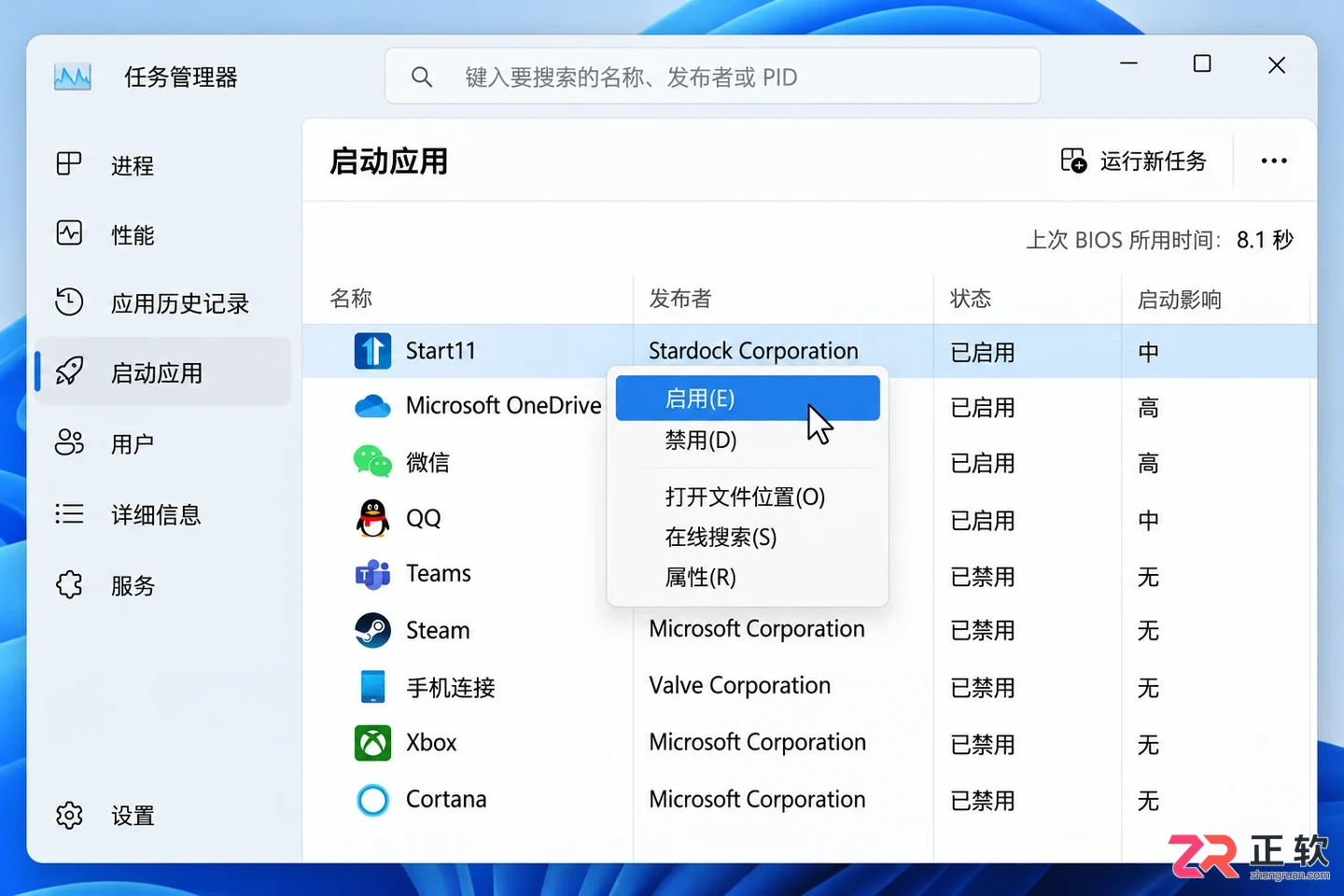This screenshot has height=896, width=1344.
Task: Switch to the 服务 tab label
Action: click(133, 585)
